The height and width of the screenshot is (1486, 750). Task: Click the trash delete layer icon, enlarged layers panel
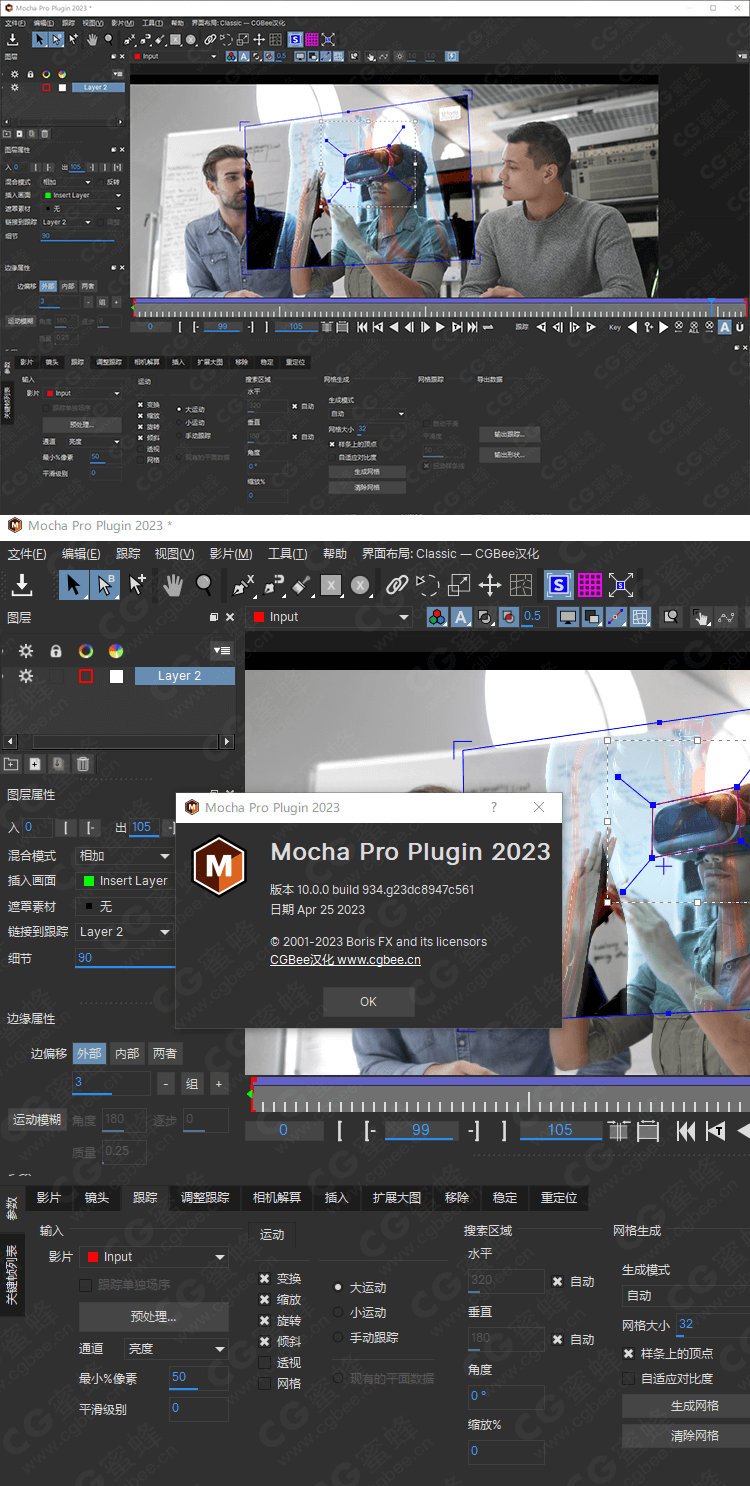[83, 764]
